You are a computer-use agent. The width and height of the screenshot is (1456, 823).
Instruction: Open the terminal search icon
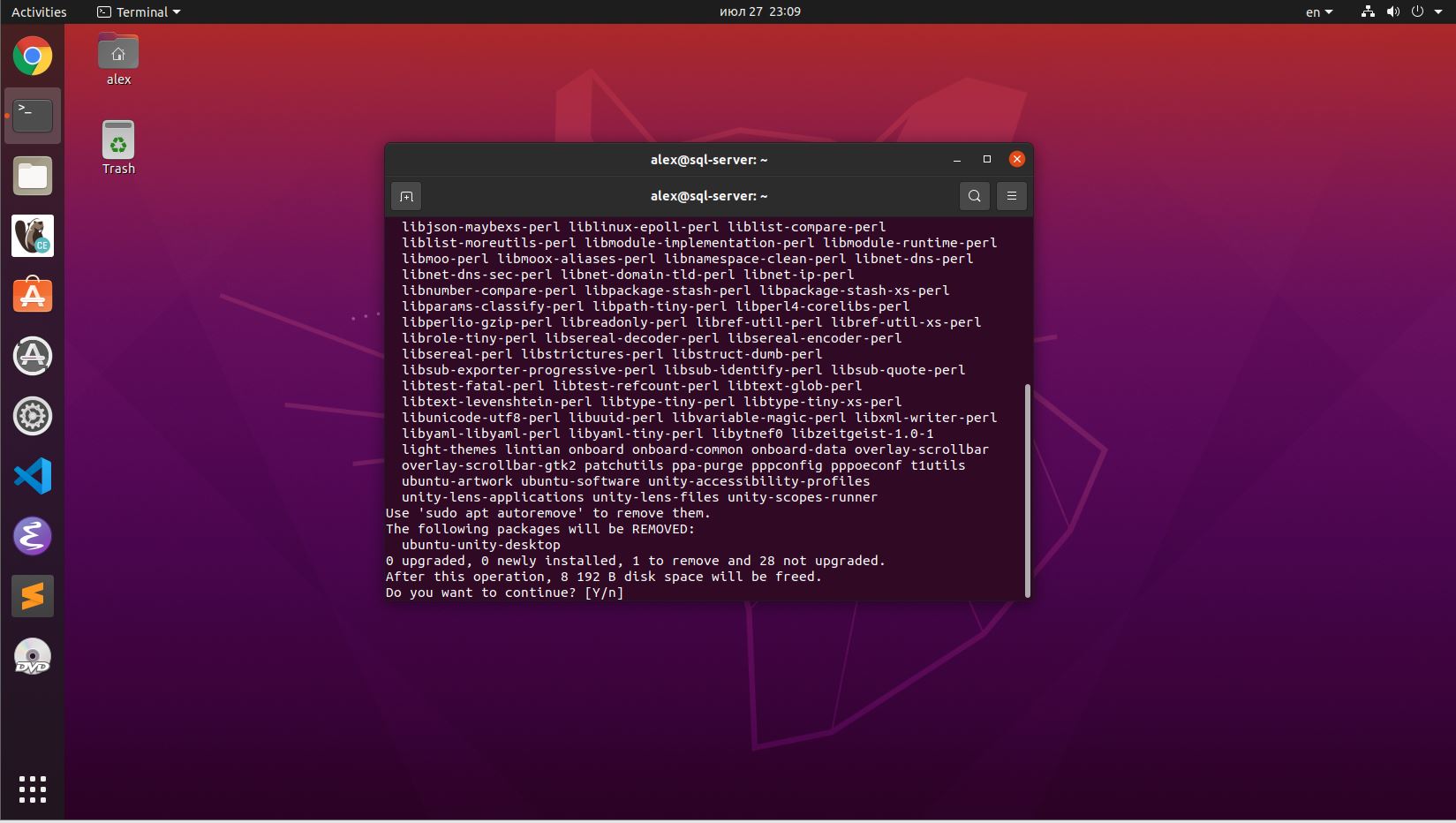[x=975, y=196]
